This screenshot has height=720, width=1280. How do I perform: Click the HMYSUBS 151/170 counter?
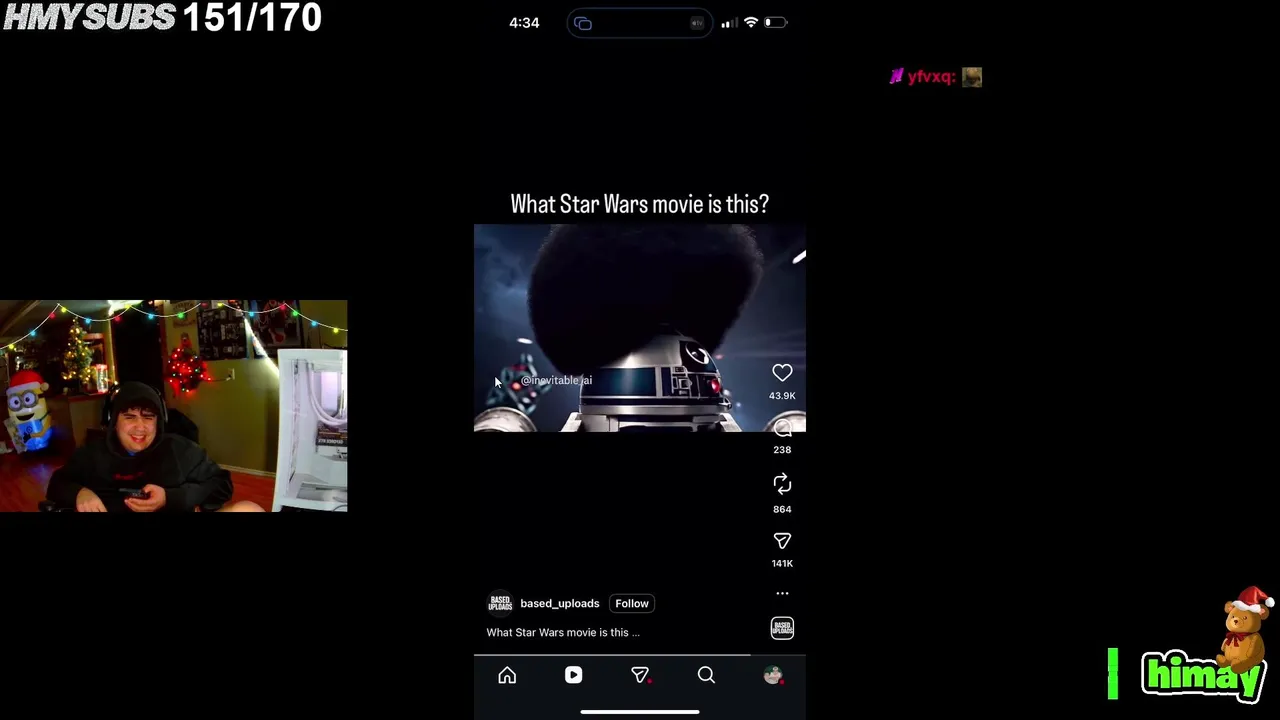click(x=162, y=17)
